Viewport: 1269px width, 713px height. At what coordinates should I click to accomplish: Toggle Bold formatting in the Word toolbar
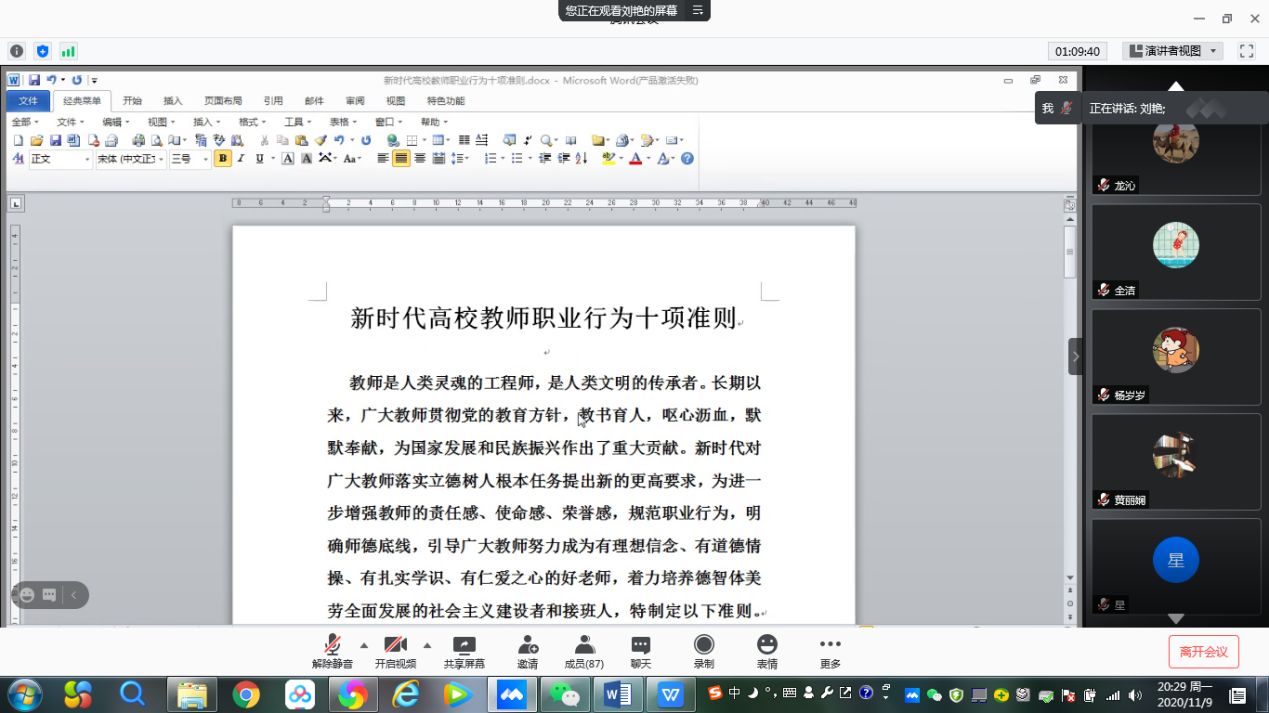click(222, 159)
